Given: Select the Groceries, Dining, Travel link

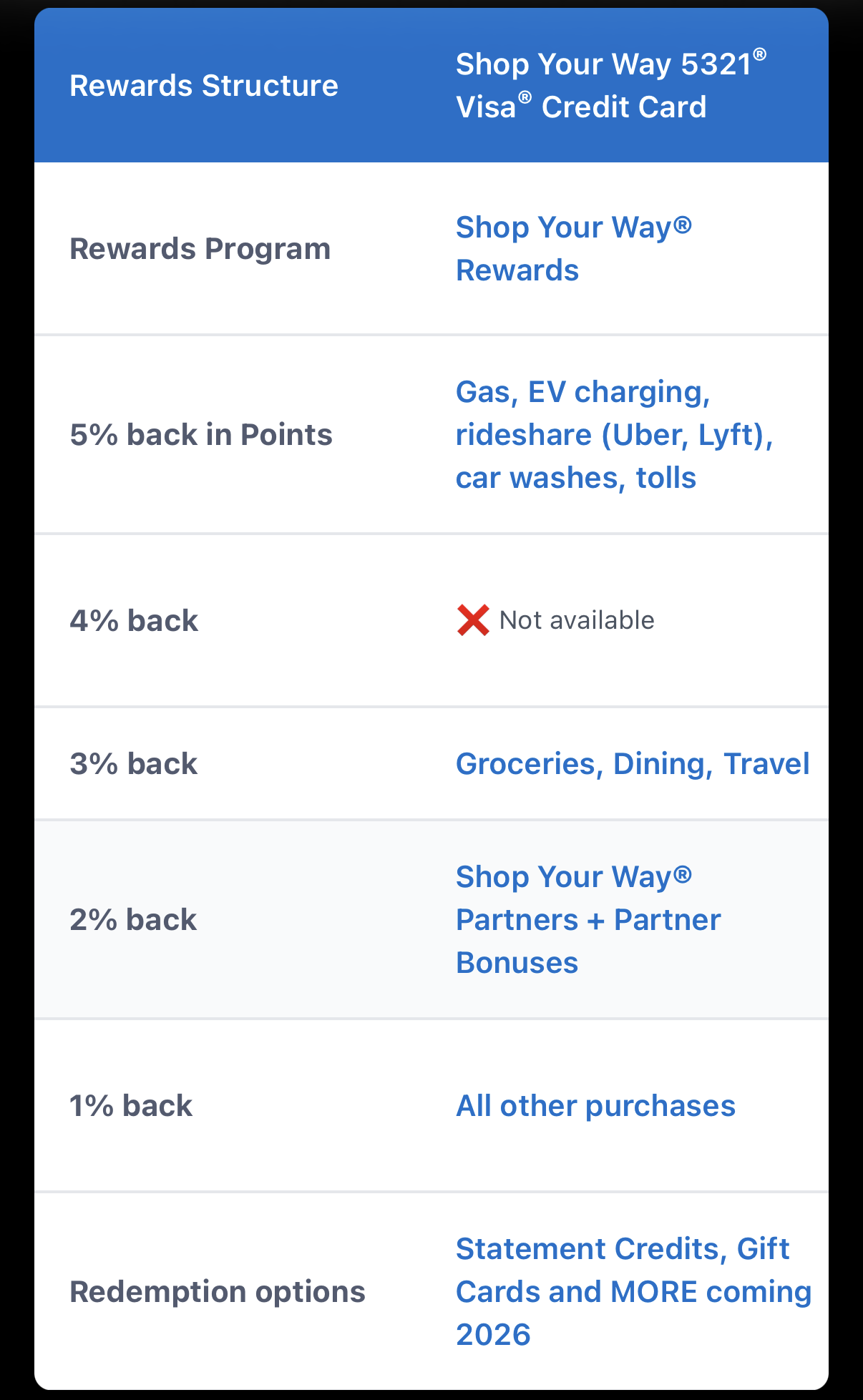Looking at the screenshot, I should click(x=632, y=764).
